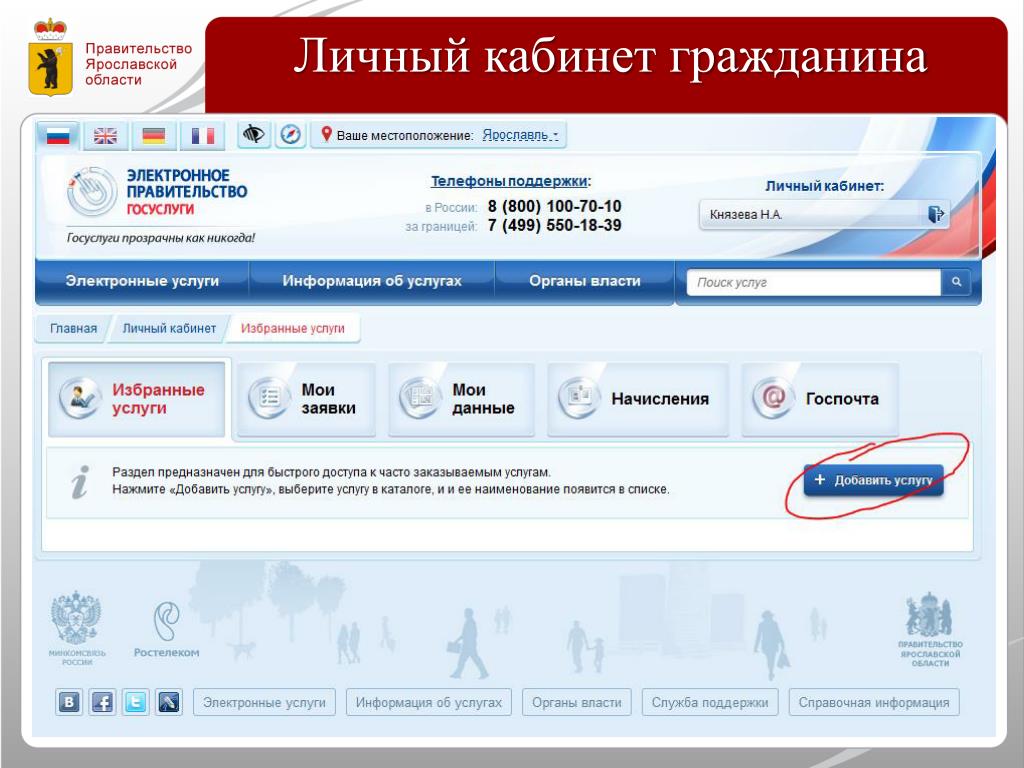
Task: Switch to the Мои заявки tab
Action: [306, 399]
